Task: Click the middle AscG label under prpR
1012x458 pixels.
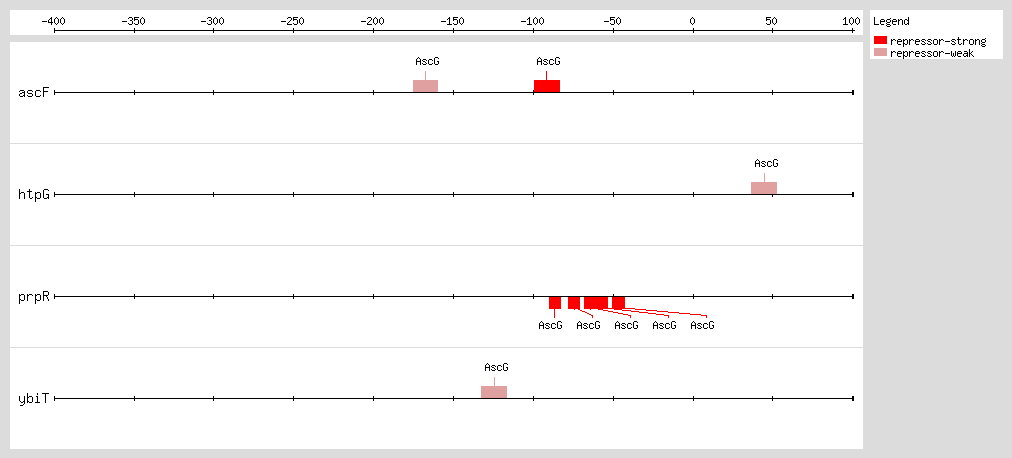Action: (626, 325)
